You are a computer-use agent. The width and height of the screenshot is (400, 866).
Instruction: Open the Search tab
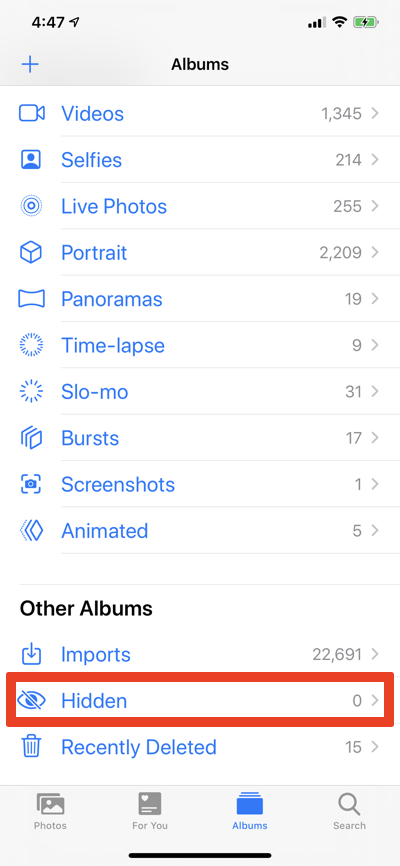(349, 811)
